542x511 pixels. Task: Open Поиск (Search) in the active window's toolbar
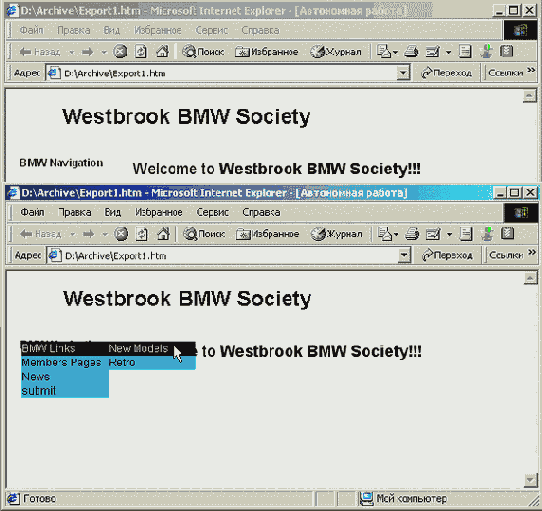(x=204, y=234)
